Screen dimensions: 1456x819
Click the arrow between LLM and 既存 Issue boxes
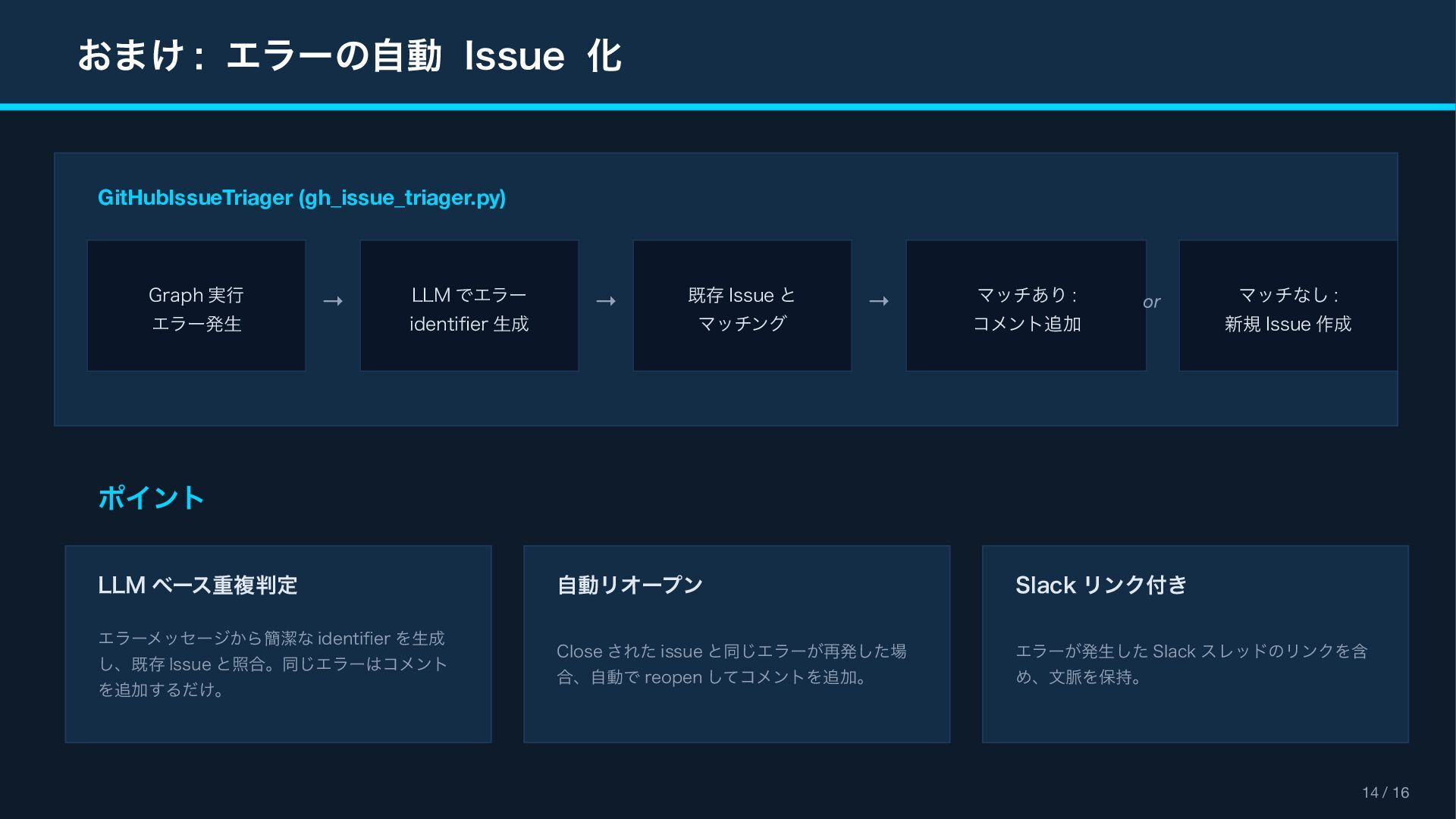[x=606, y=302]
